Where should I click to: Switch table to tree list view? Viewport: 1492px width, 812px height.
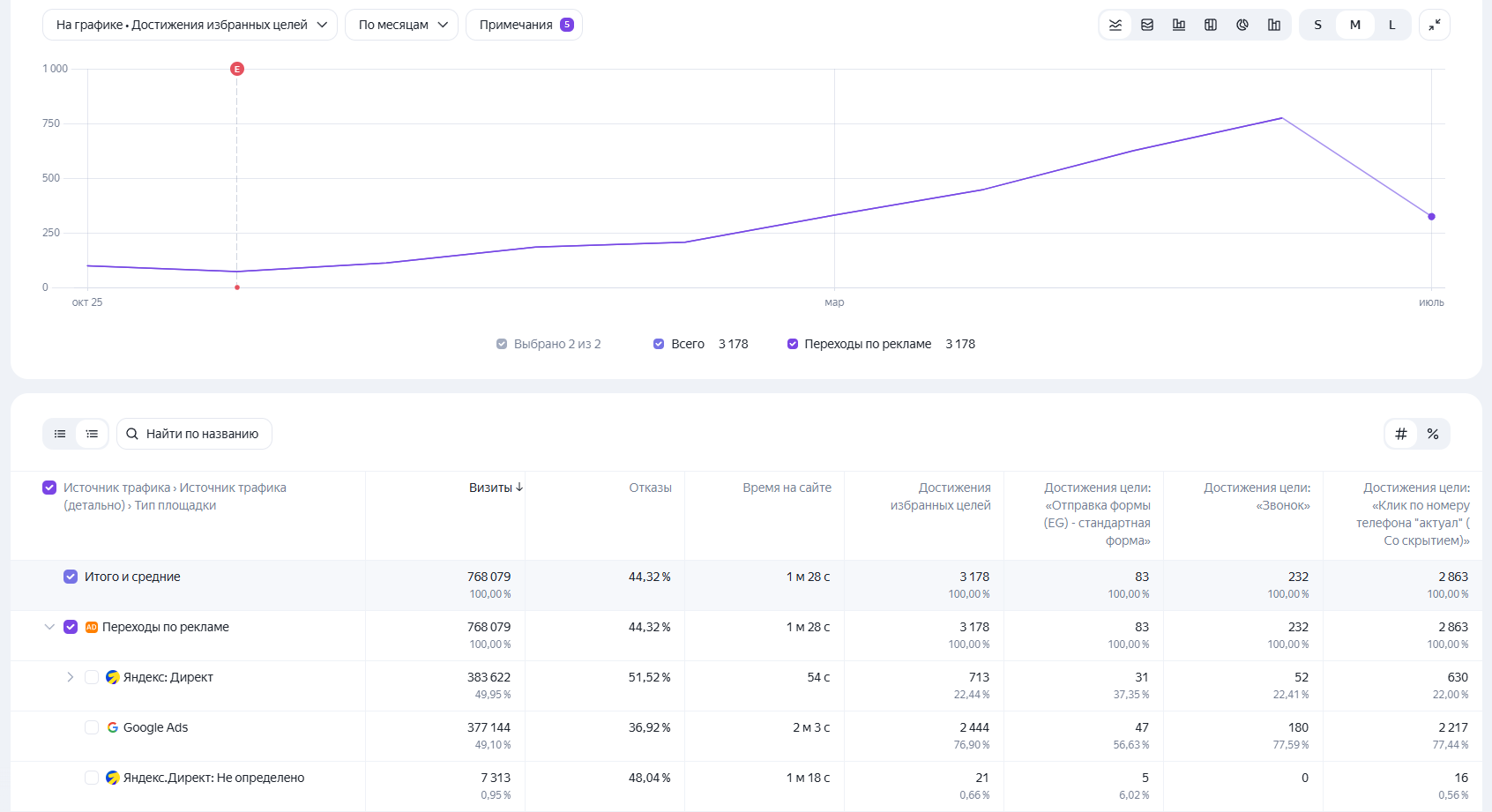(92, 434)
